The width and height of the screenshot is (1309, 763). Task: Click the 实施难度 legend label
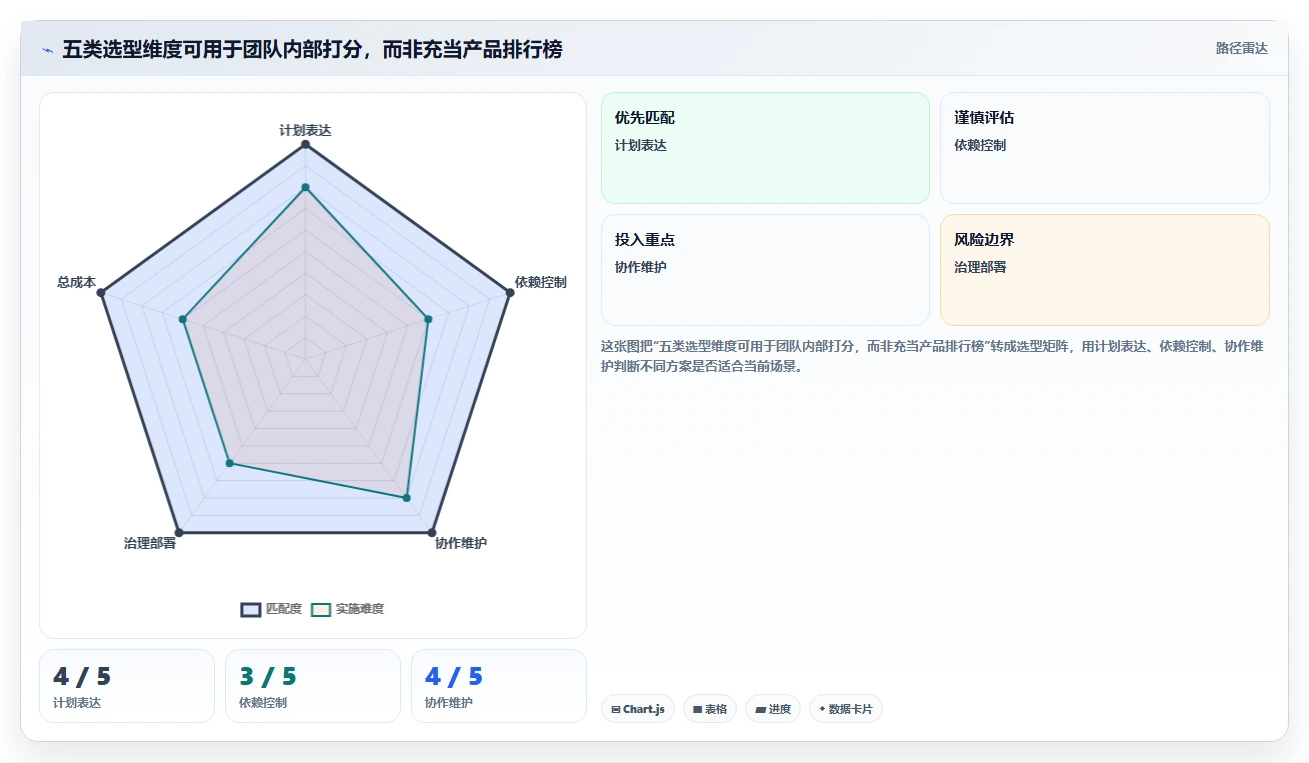click(x=360, y=609)
